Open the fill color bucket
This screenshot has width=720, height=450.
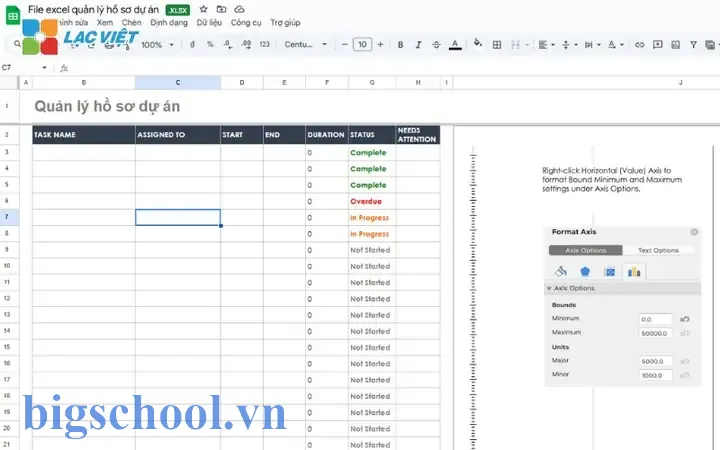(478, 43)
